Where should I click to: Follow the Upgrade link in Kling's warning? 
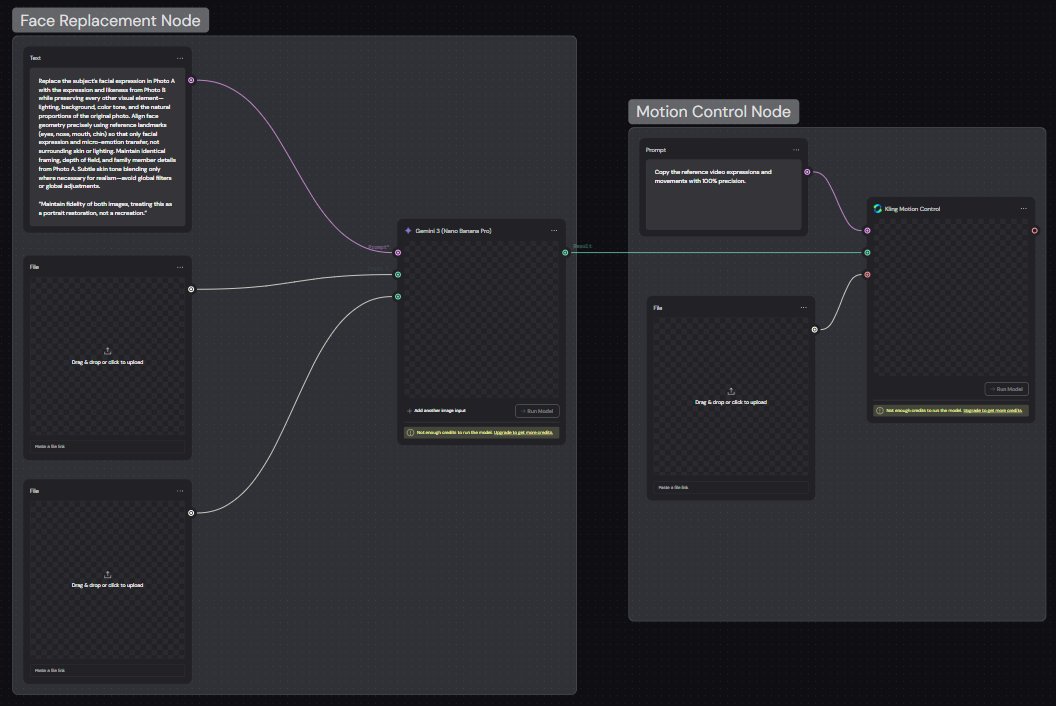point(993,410)
